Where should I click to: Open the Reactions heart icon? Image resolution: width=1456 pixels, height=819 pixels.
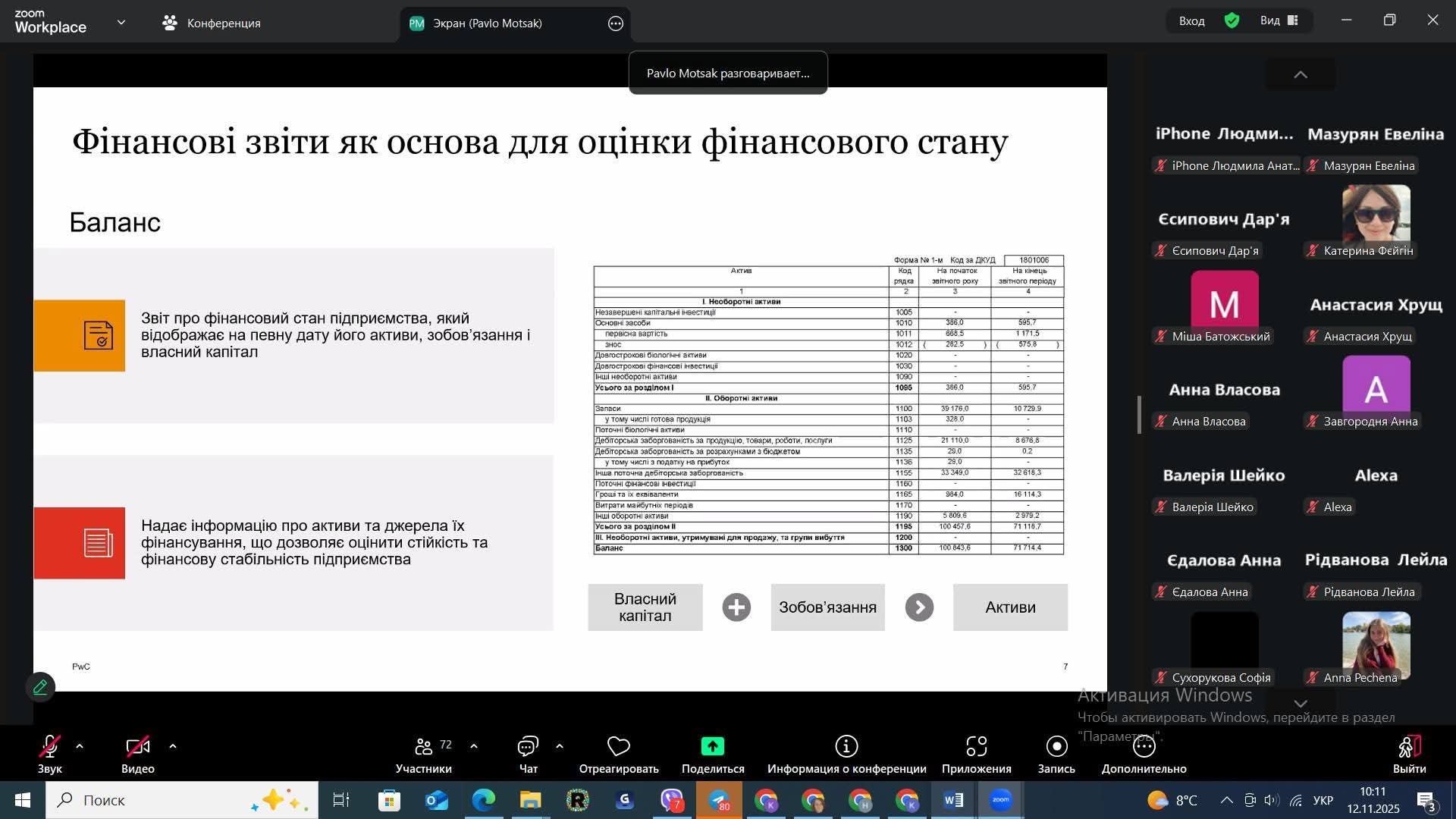tap(618, 747)
